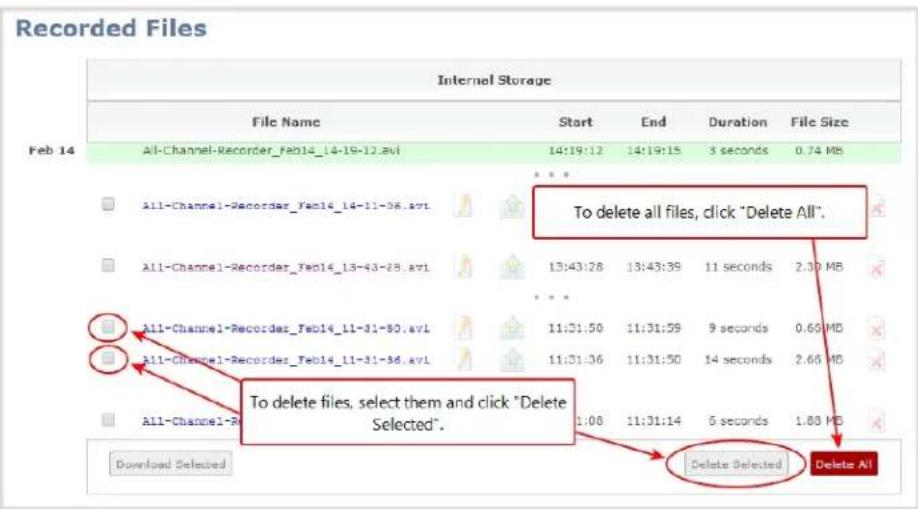Image resolution: width=918 pixels, height=509 pixels.
Task: Delete the 13-43-28.avi file with its X icon
Action: (876, 269)
